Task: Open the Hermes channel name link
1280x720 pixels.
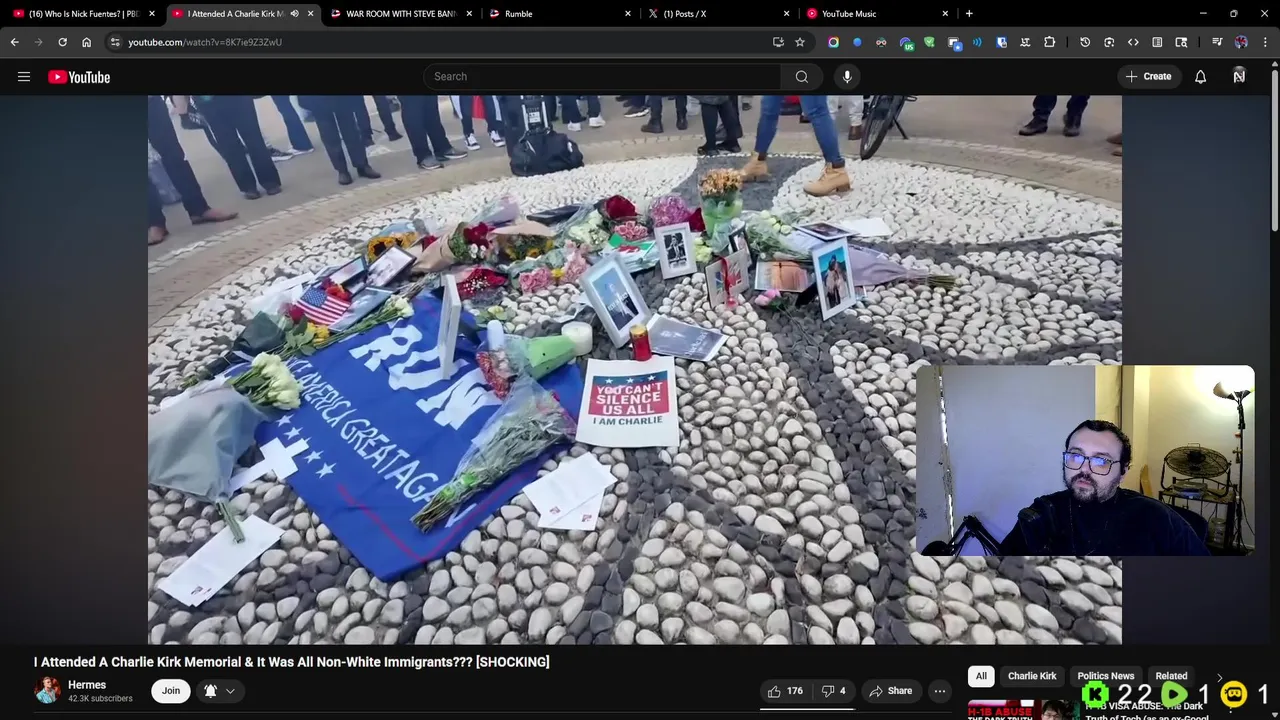Action: coord(87,685)
